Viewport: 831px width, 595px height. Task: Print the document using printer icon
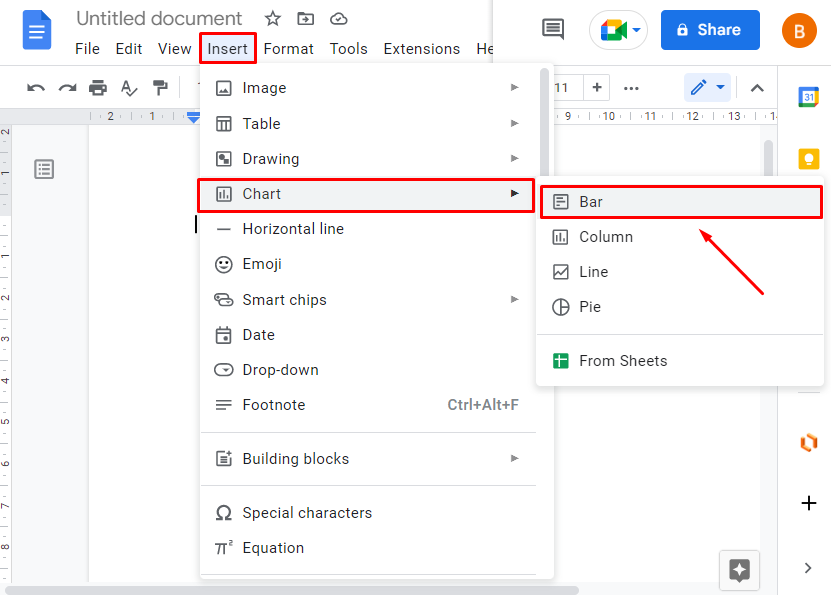coord(98,87)
